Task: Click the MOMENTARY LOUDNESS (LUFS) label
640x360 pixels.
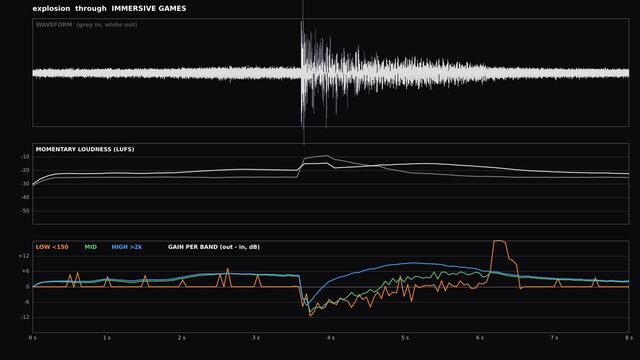Action: point(85,149)
